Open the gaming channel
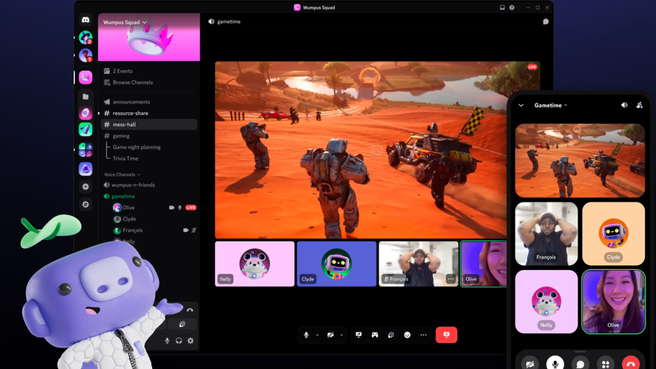The width and height of the screenshot is (656, 369). click(x=117, y=136)
